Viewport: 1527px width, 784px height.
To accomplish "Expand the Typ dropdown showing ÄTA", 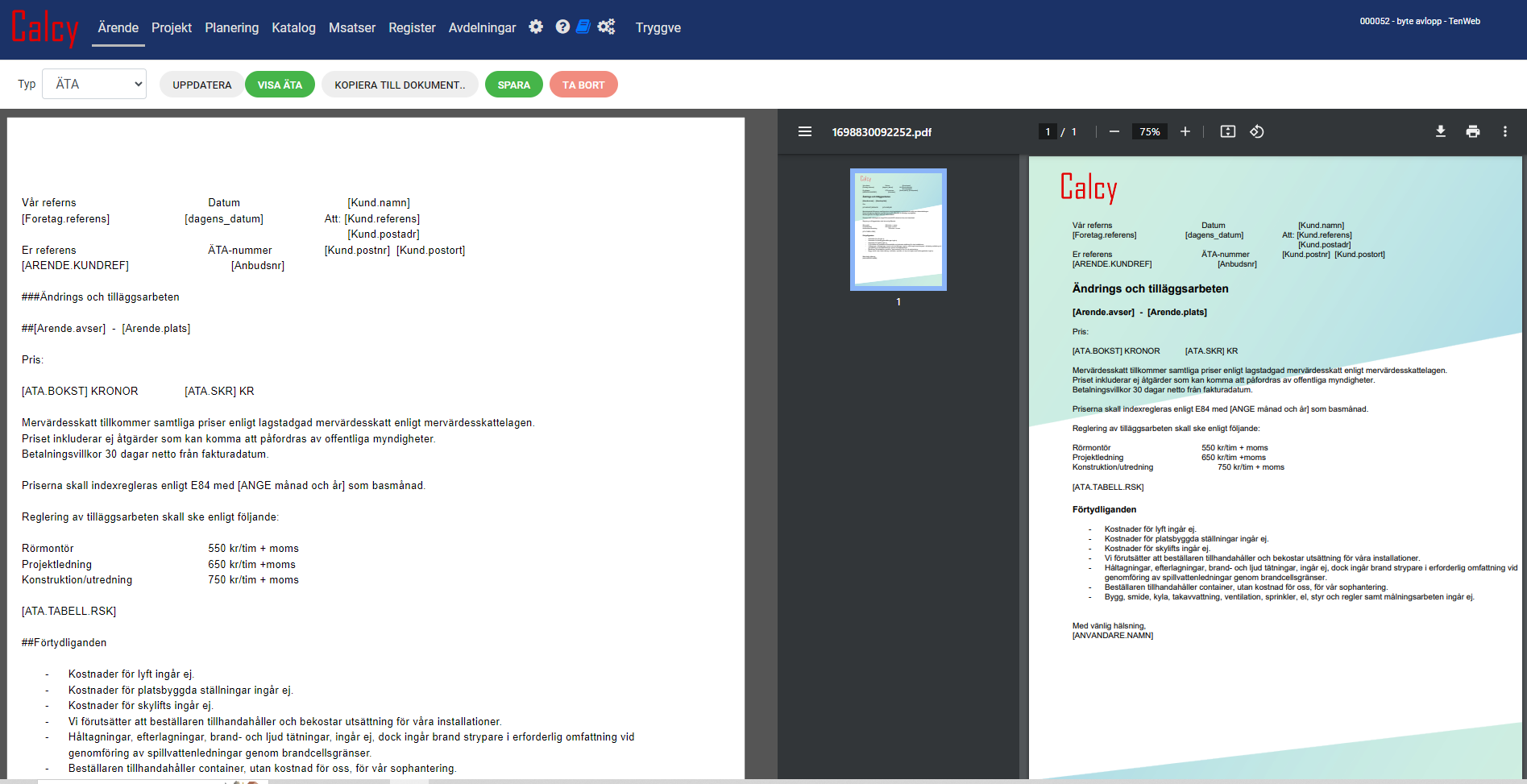I will (94, 84).
